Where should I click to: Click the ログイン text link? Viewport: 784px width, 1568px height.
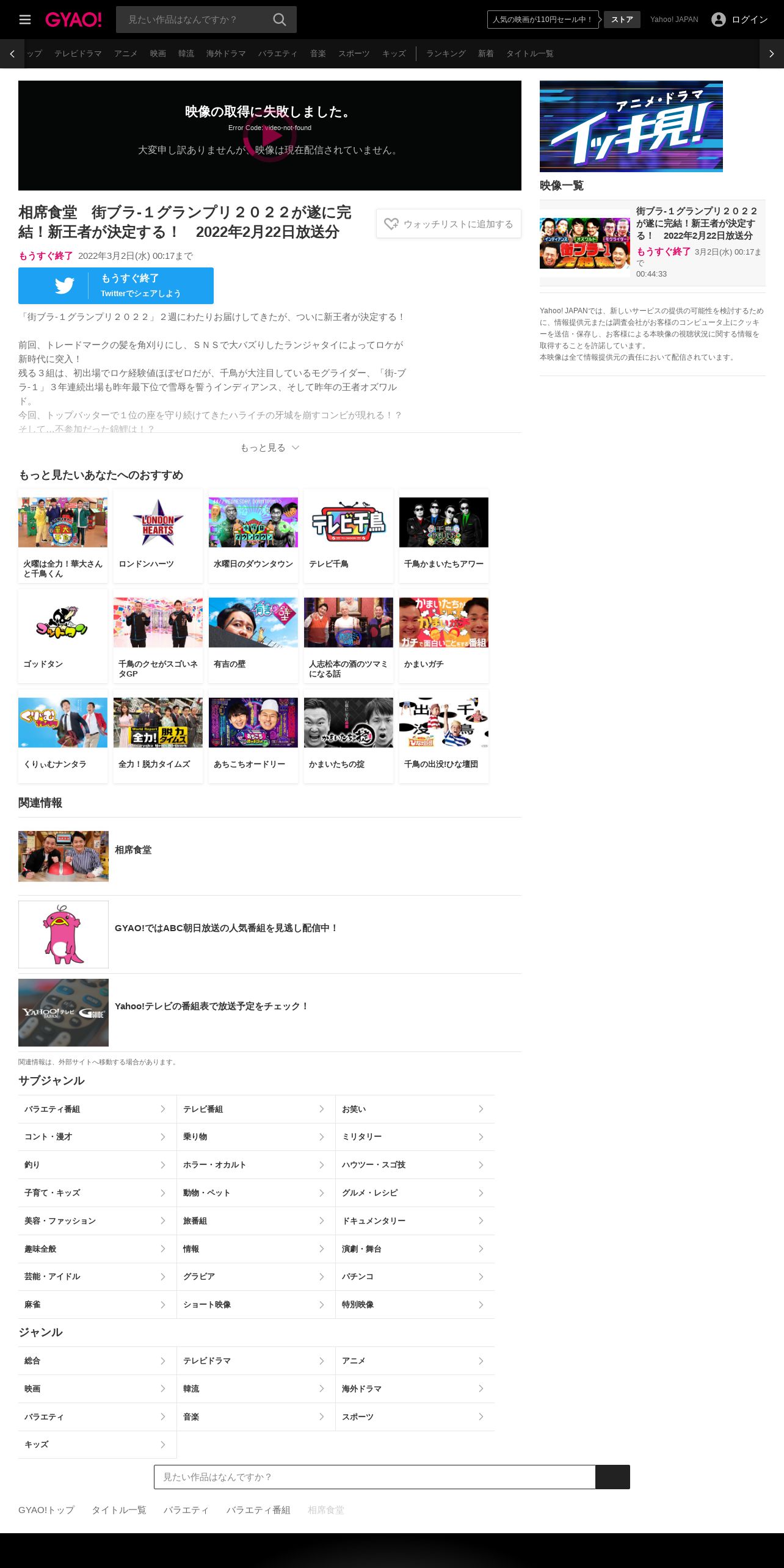pyautogui.click(x=750, y=20)
